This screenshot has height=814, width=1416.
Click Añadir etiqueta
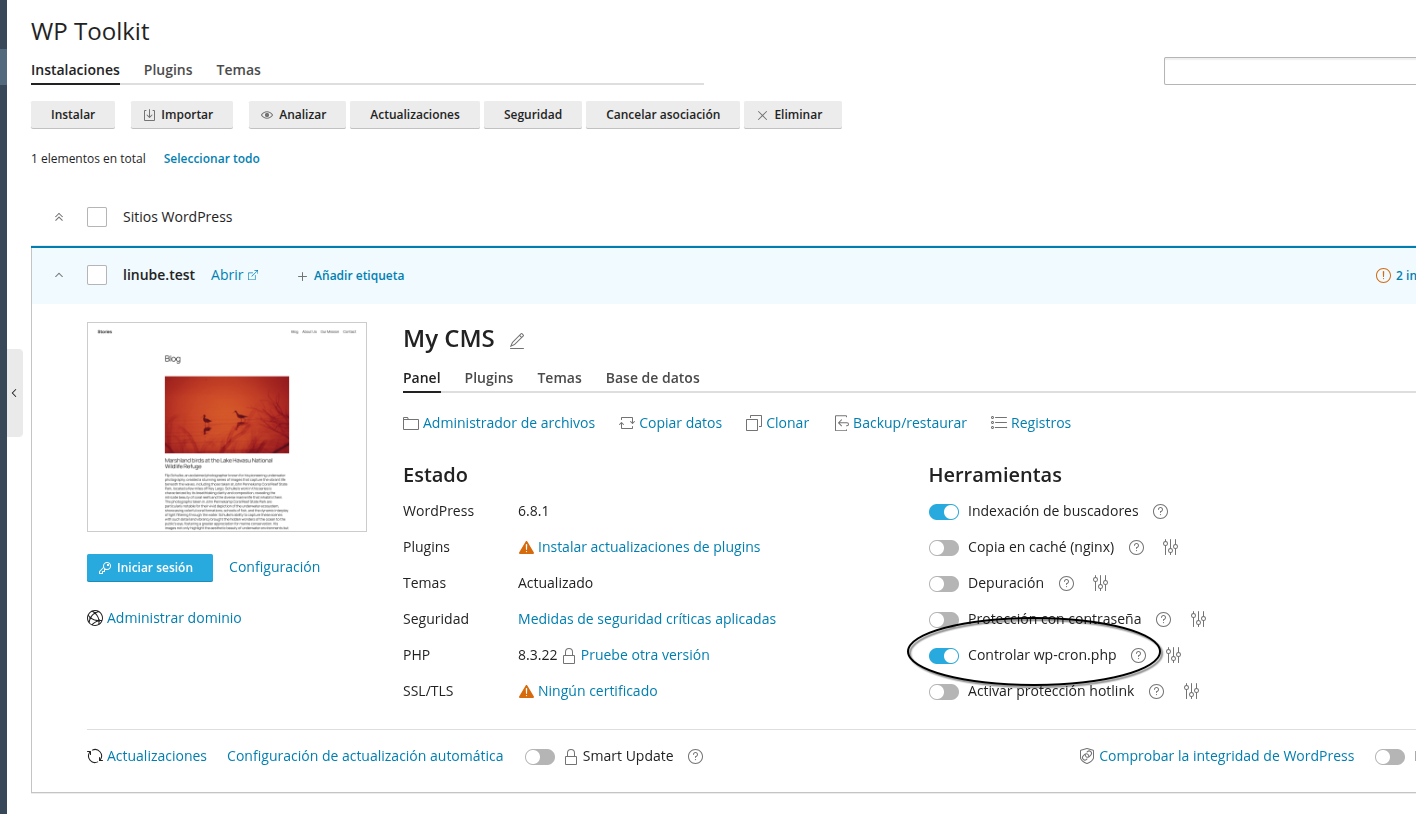[x=351, y=275]
